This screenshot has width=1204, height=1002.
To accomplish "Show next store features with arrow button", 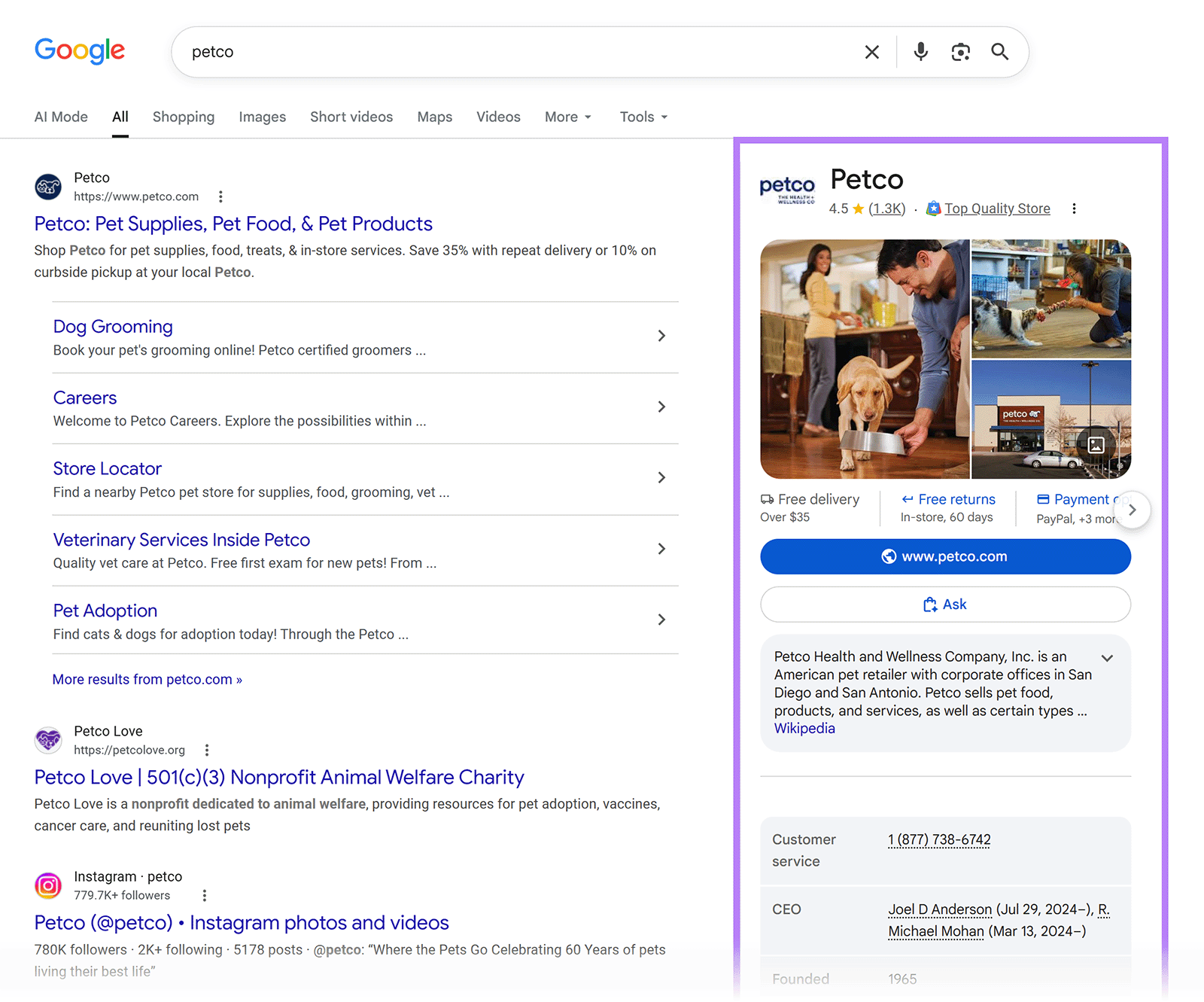I will pyautogui.click(x=1132, y=510).
